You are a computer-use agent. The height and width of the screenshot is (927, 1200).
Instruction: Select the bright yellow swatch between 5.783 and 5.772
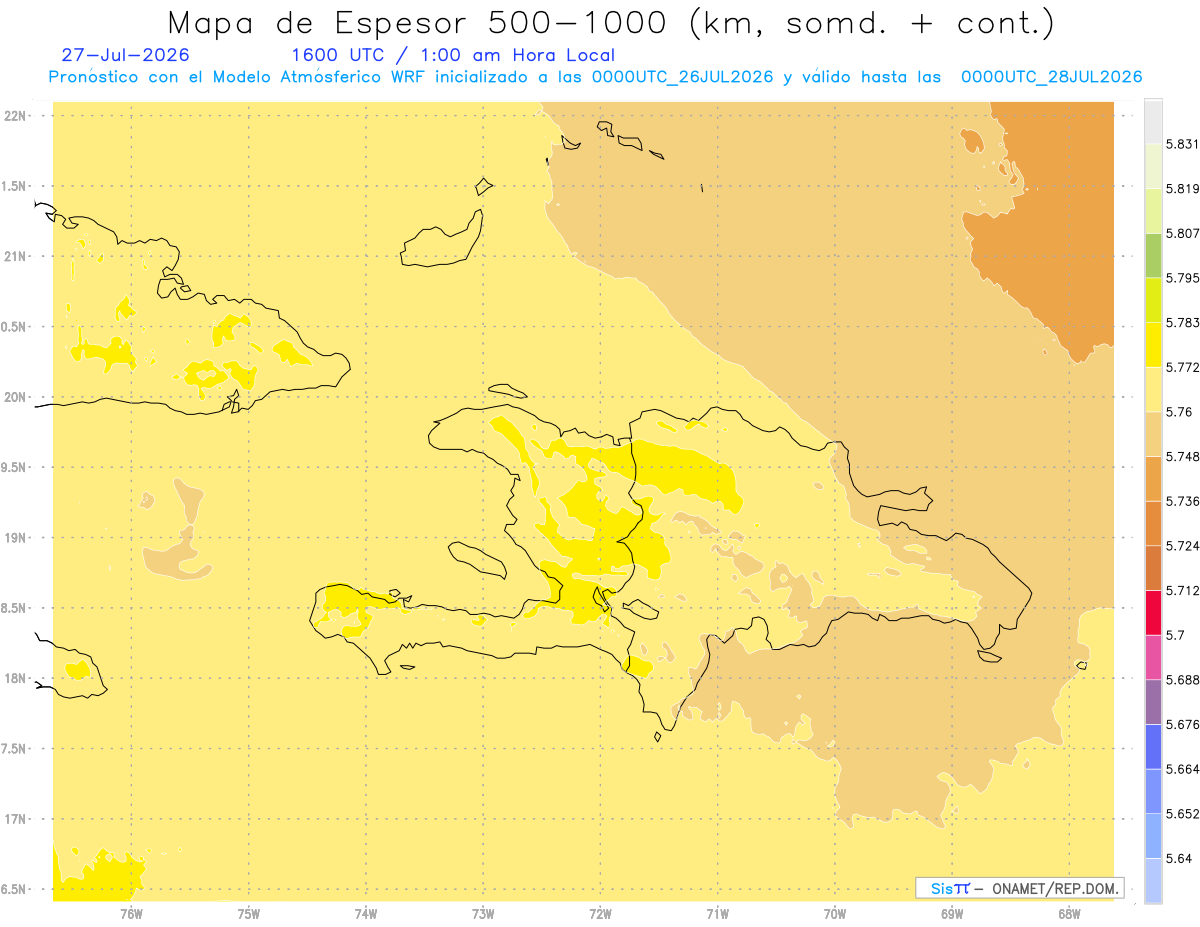[1153, 344]
